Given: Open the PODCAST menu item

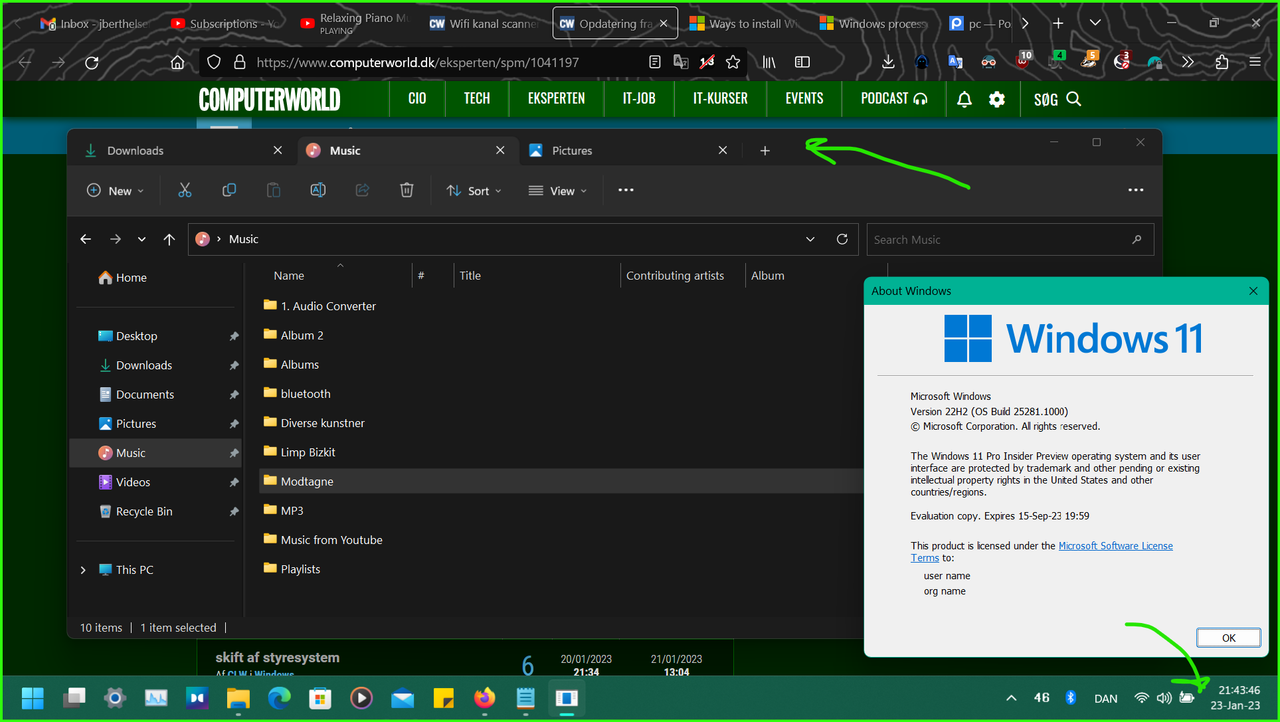Looking at the screenshot, I should (x=894, y=98).
